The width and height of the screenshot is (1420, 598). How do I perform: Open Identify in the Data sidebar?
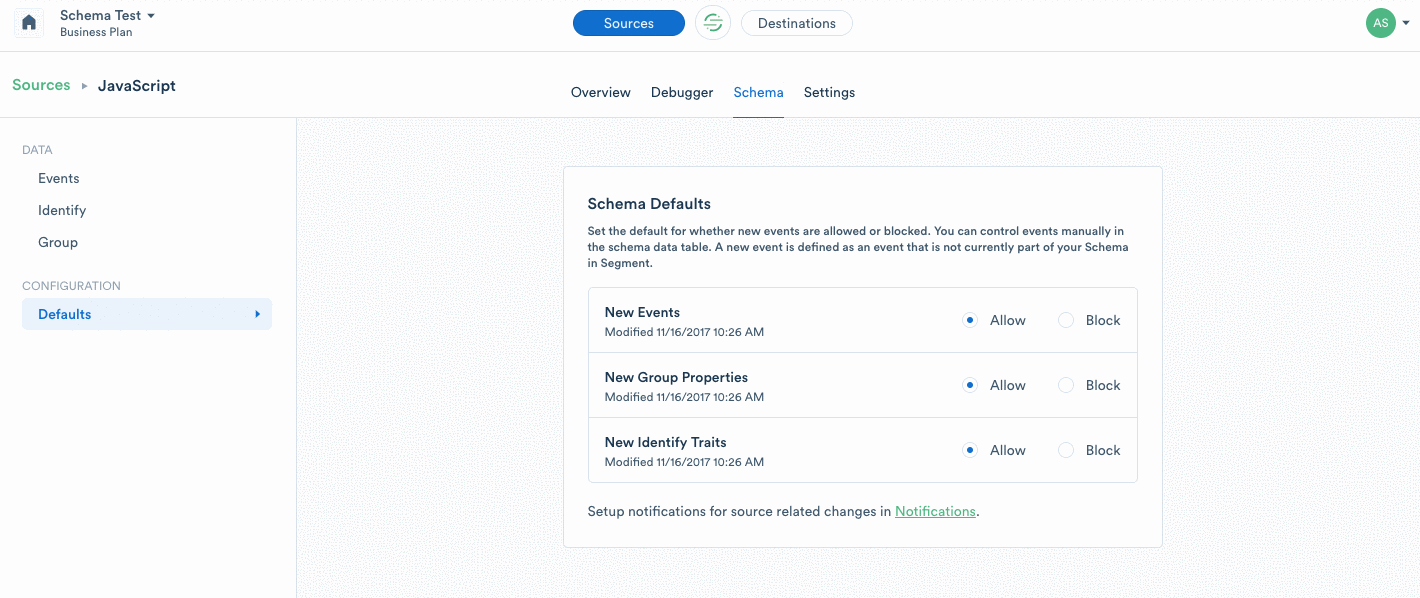click(x=62, y=210)
